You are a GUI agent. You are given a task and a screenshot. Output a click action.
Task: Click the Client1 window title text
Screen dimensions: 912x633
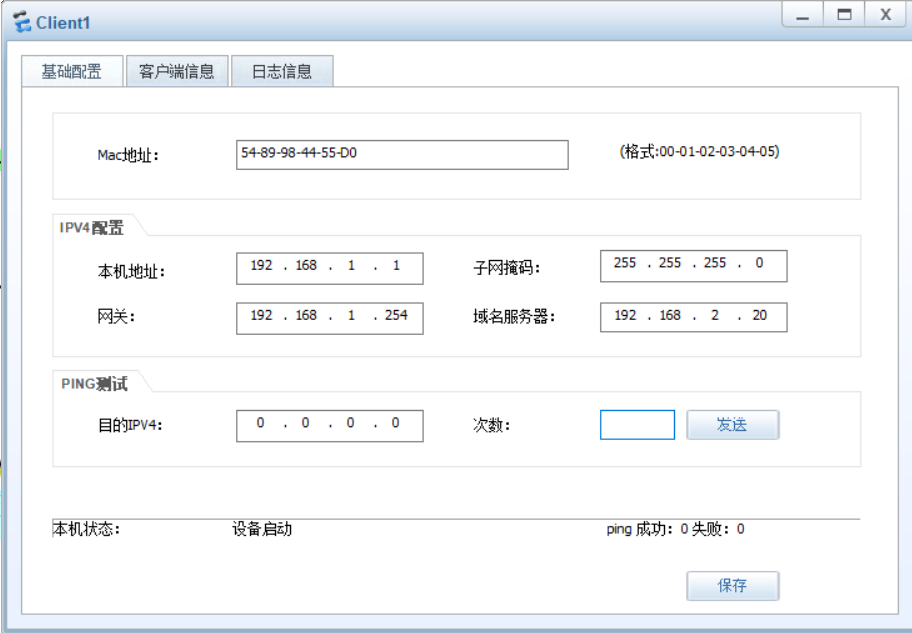63,23
